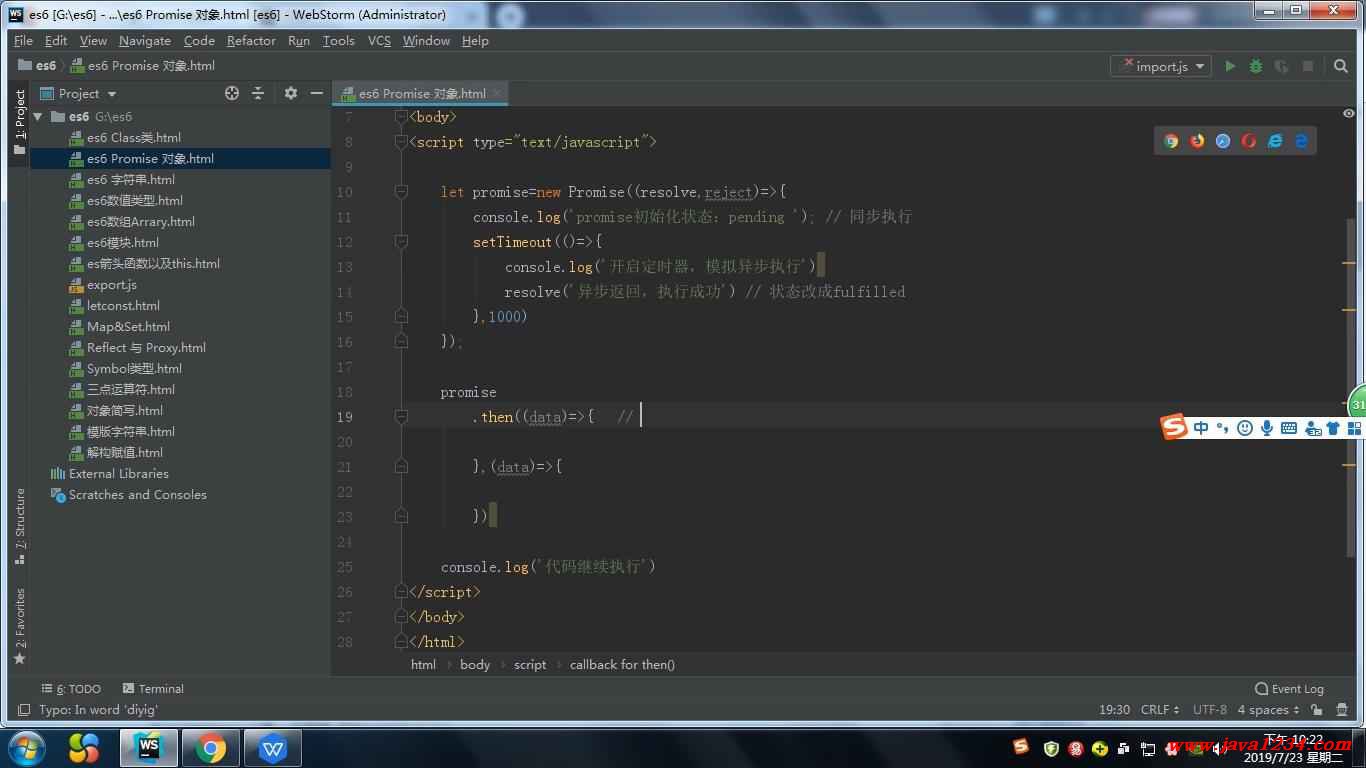
Task: Toggle file read-only lock icon
Action: 1316,710
